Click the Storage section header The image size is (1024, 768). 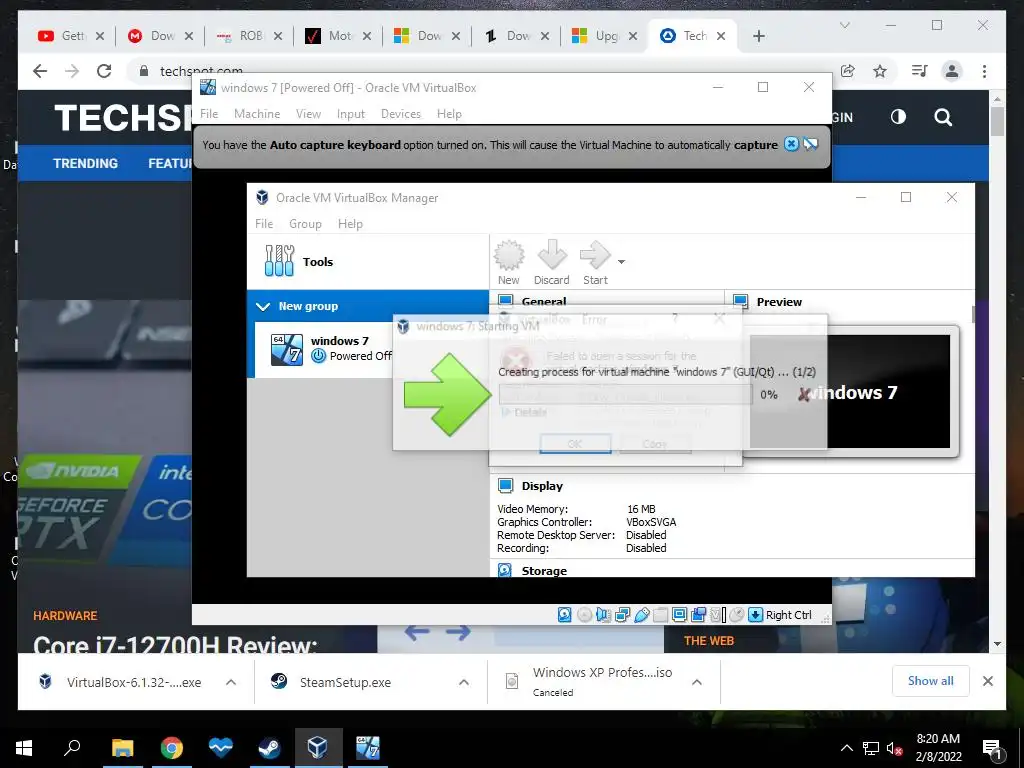click(x=544, y=571)
